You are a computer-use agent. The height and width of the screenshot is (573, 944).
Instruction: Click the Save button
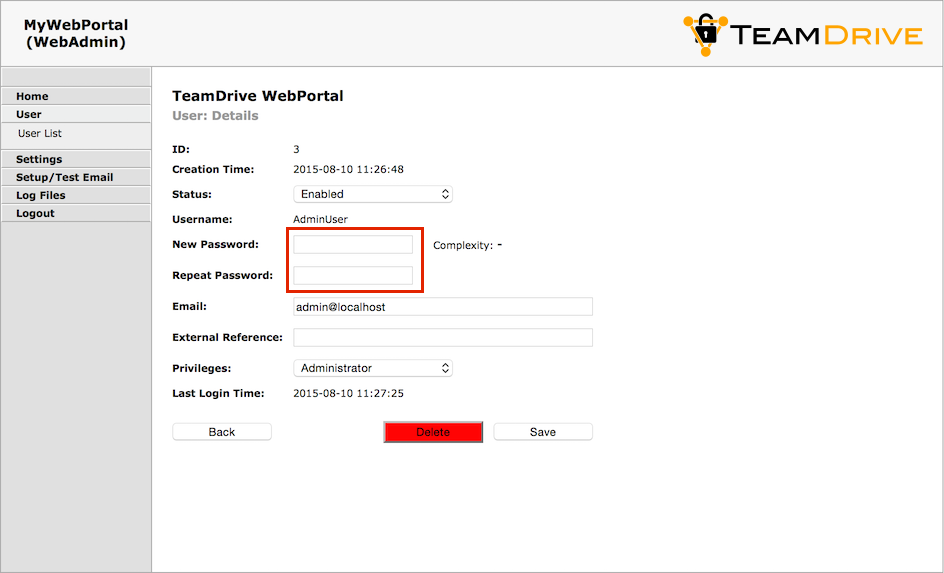(x=542, y=432)
